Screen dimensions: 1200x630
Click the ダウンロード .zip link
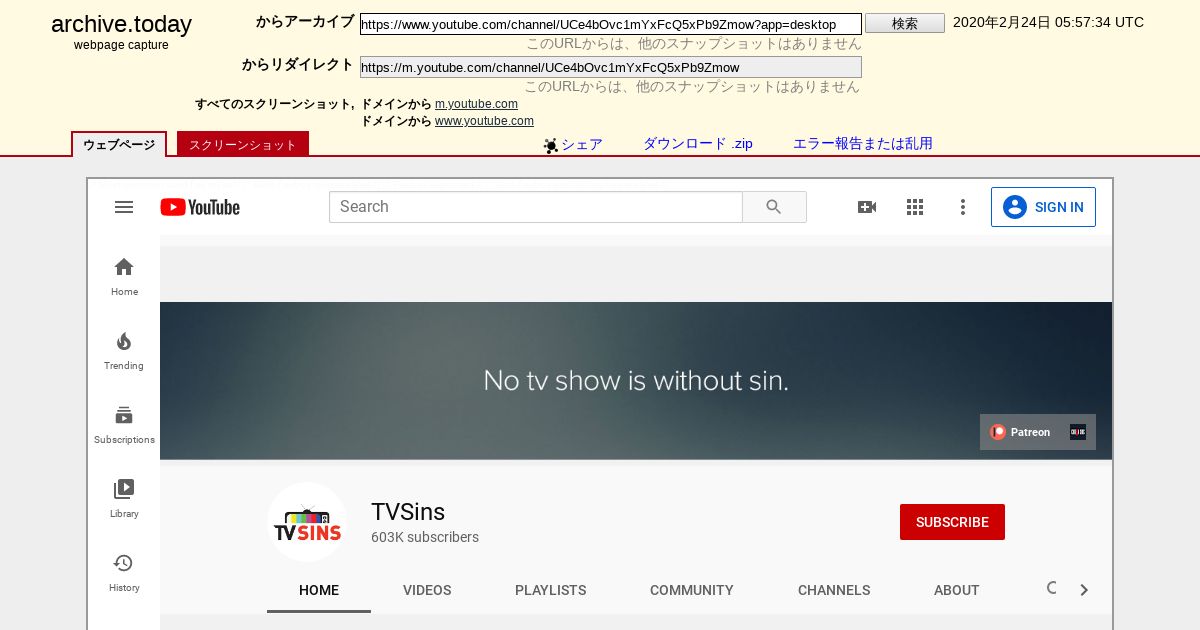coord(698,144)
